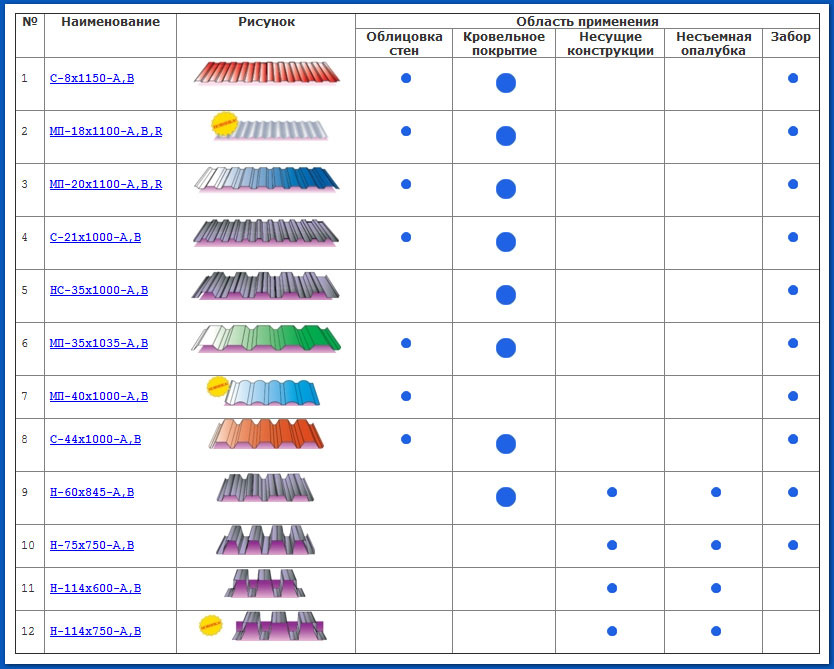
Task: Click the "Область применения" header
Action: click(x=587, y=22)
